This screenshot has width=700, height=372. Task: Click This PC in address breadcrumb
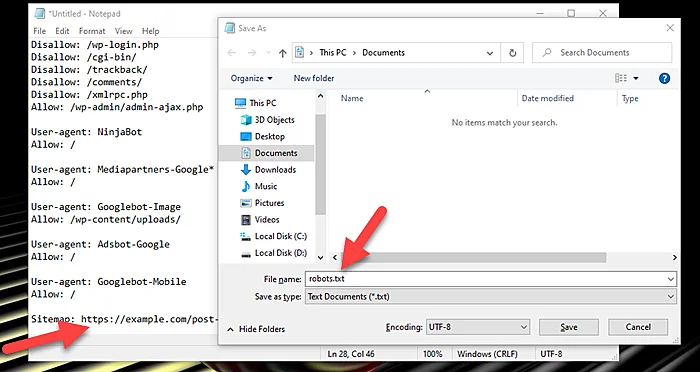[x=333, y=53]
